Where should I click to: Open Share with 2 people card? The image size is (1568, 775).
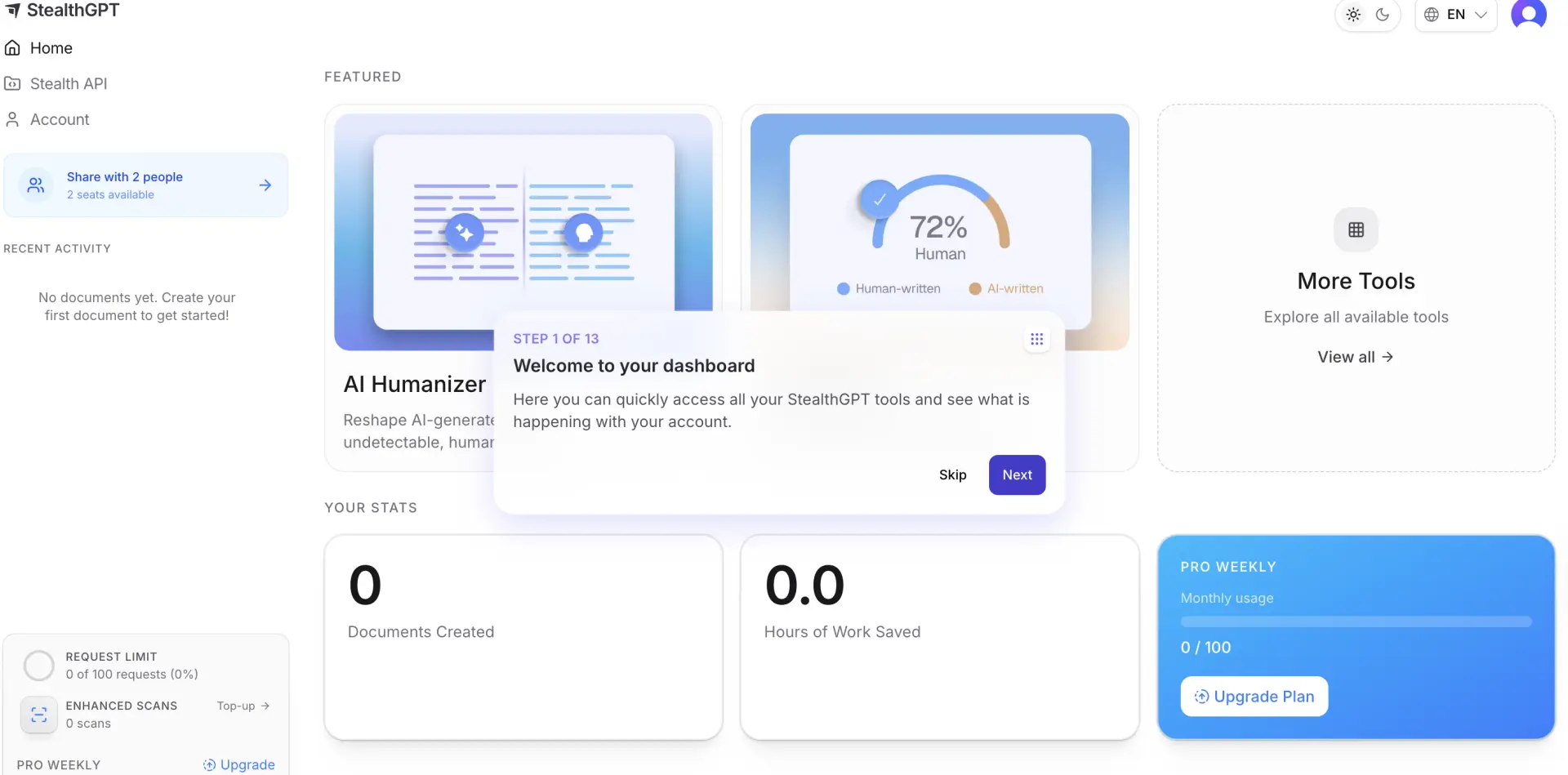[146, 185]
